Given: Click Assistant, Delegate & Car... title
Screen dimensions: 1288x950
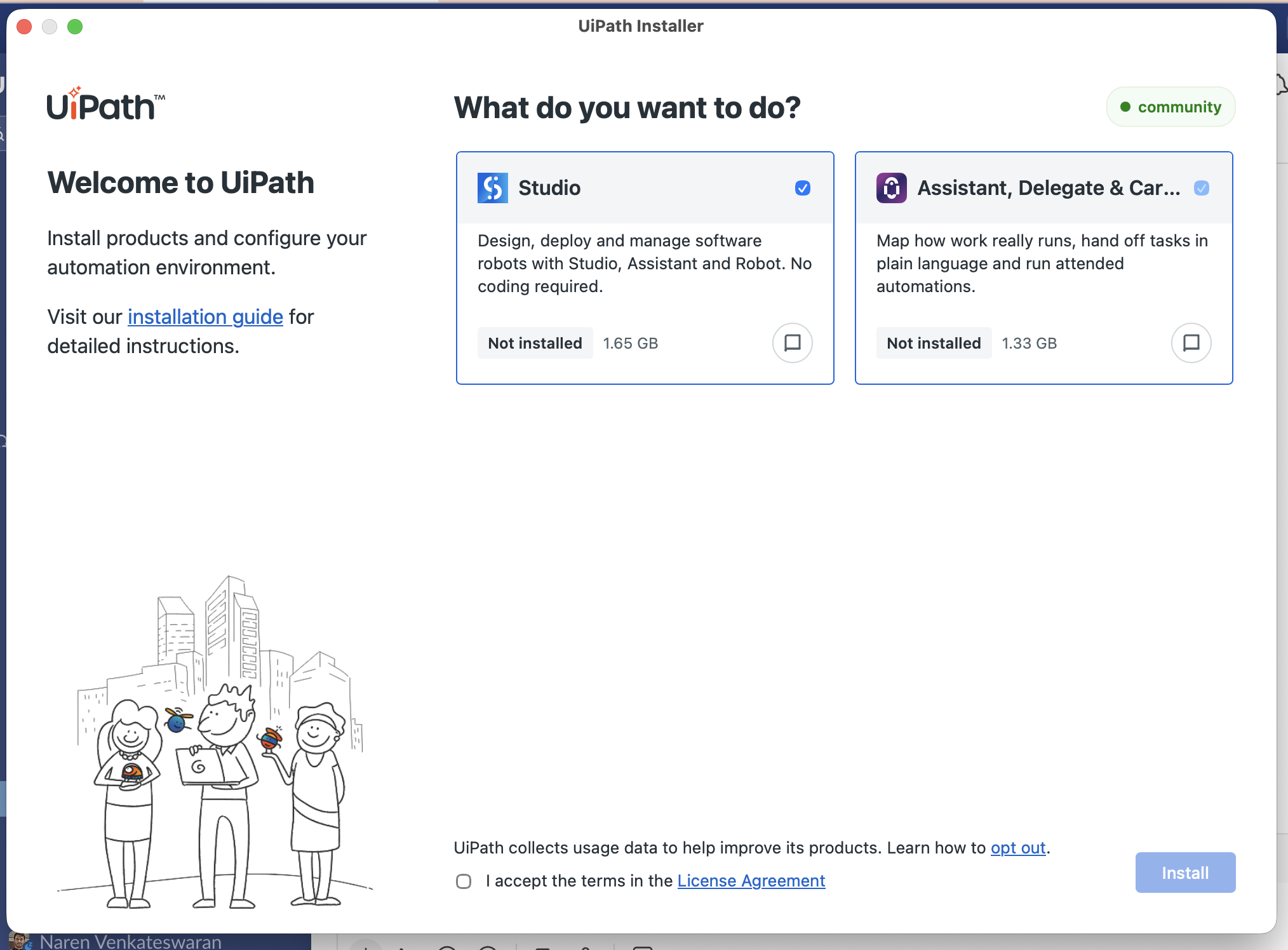Looking at the screenshot, I should [1049, 188].
